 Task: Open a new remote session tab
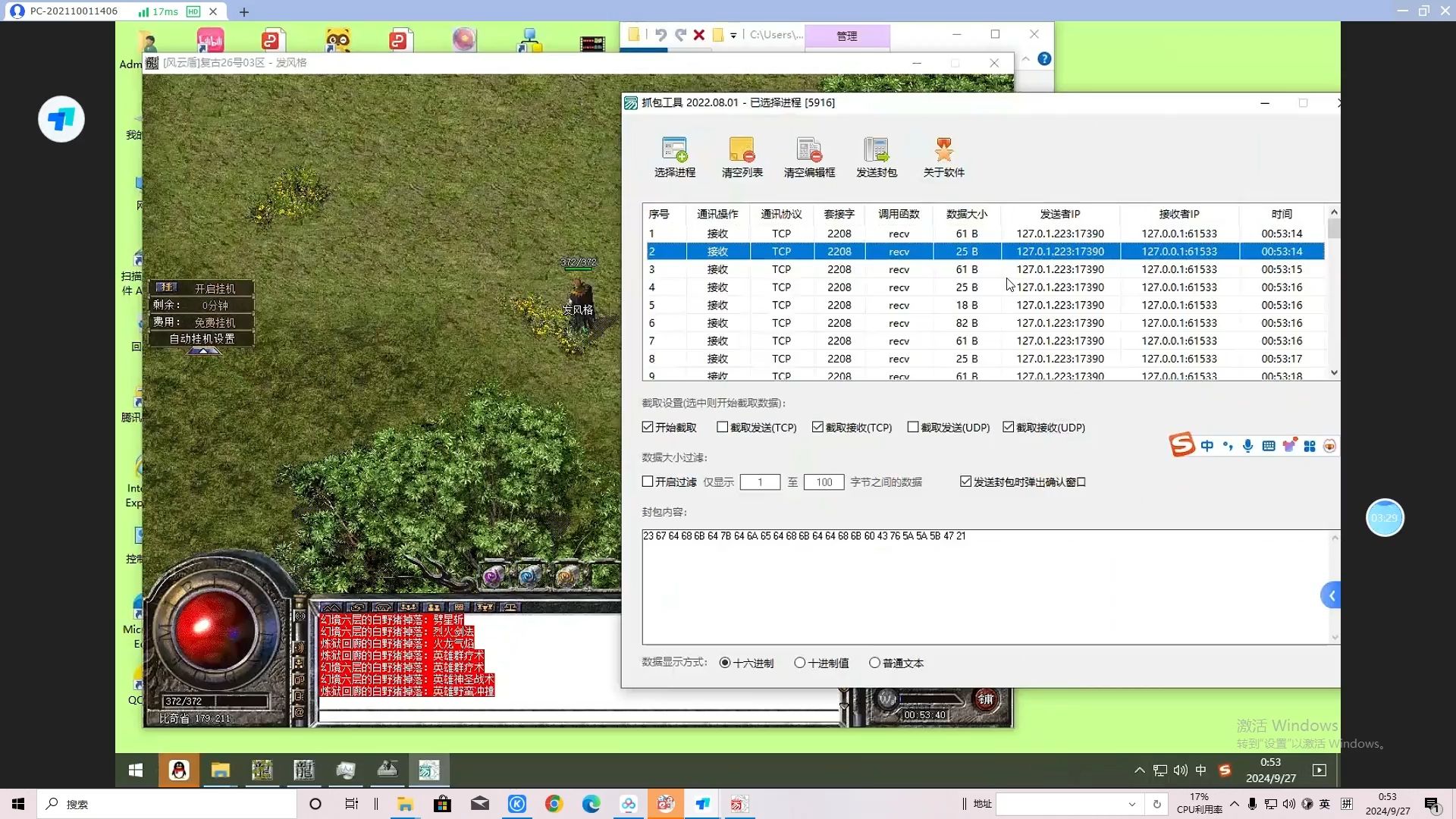coord(243,11)
